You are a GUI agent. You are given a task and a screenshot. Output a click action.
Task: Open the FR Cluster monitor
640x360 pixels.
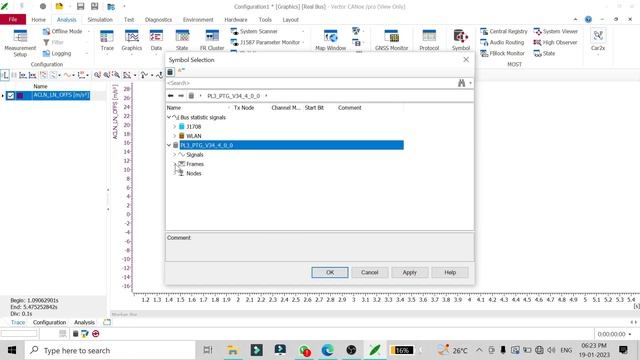tap(212, 40)
